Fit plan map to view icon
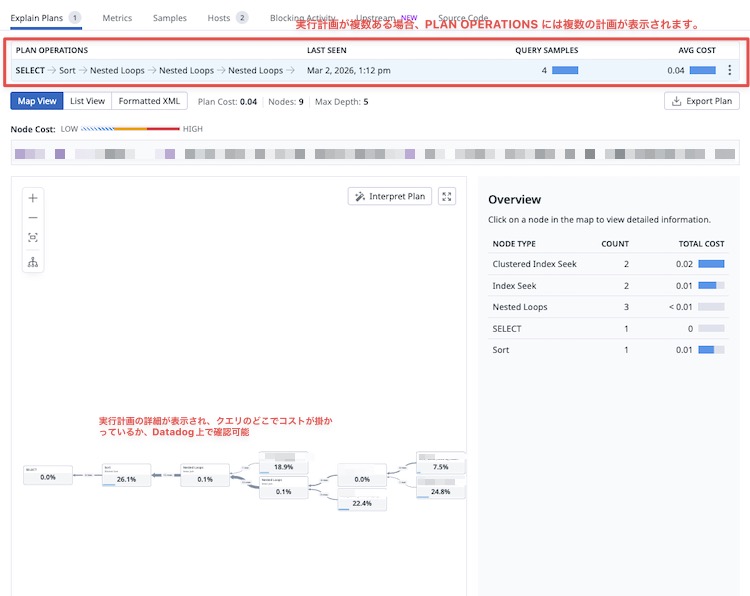Screen dimensions: 750x596 click(33, 237)
